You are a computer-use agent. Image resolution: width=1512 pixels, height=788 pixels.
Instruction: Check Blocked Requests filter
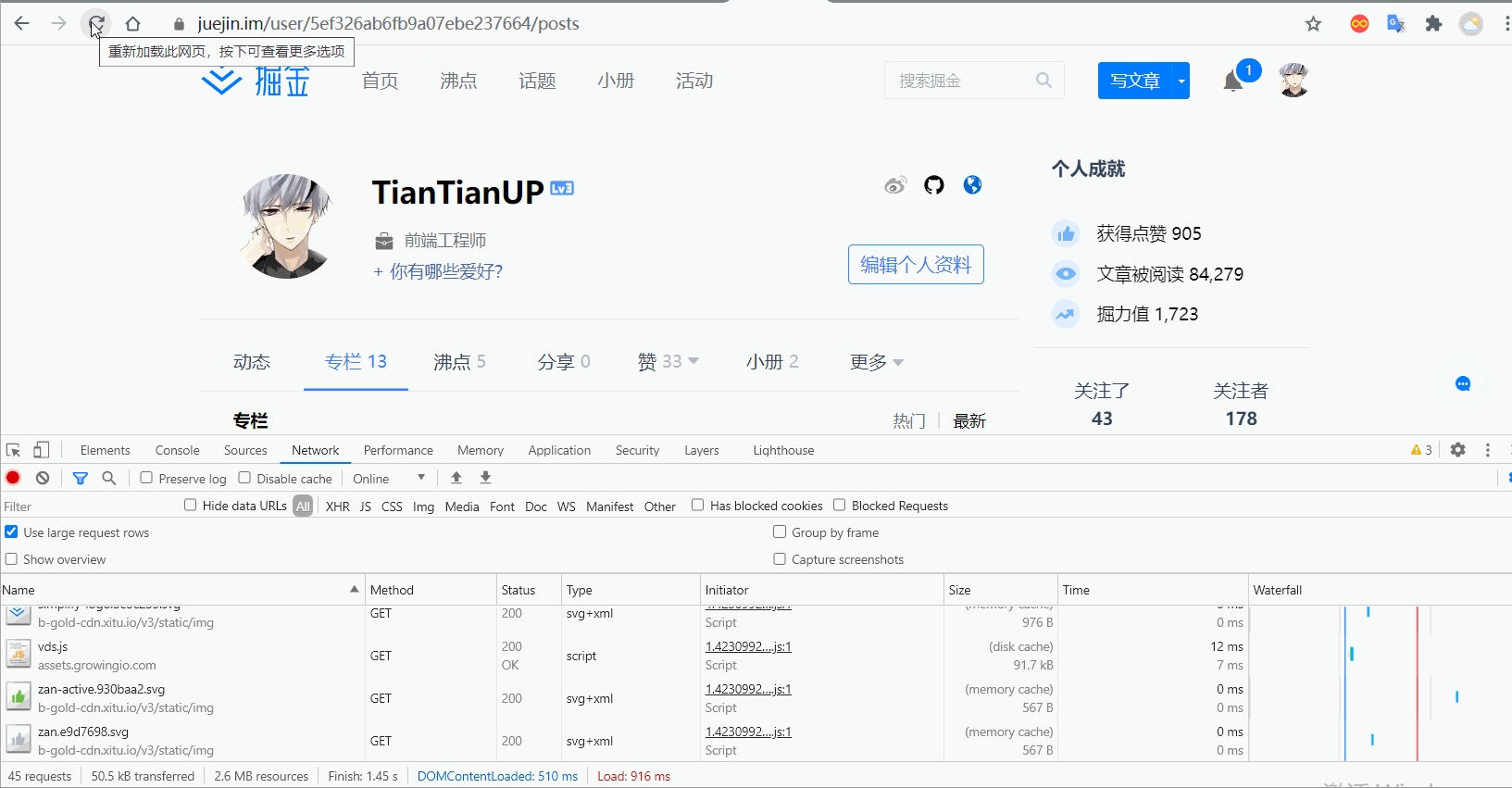839,505
